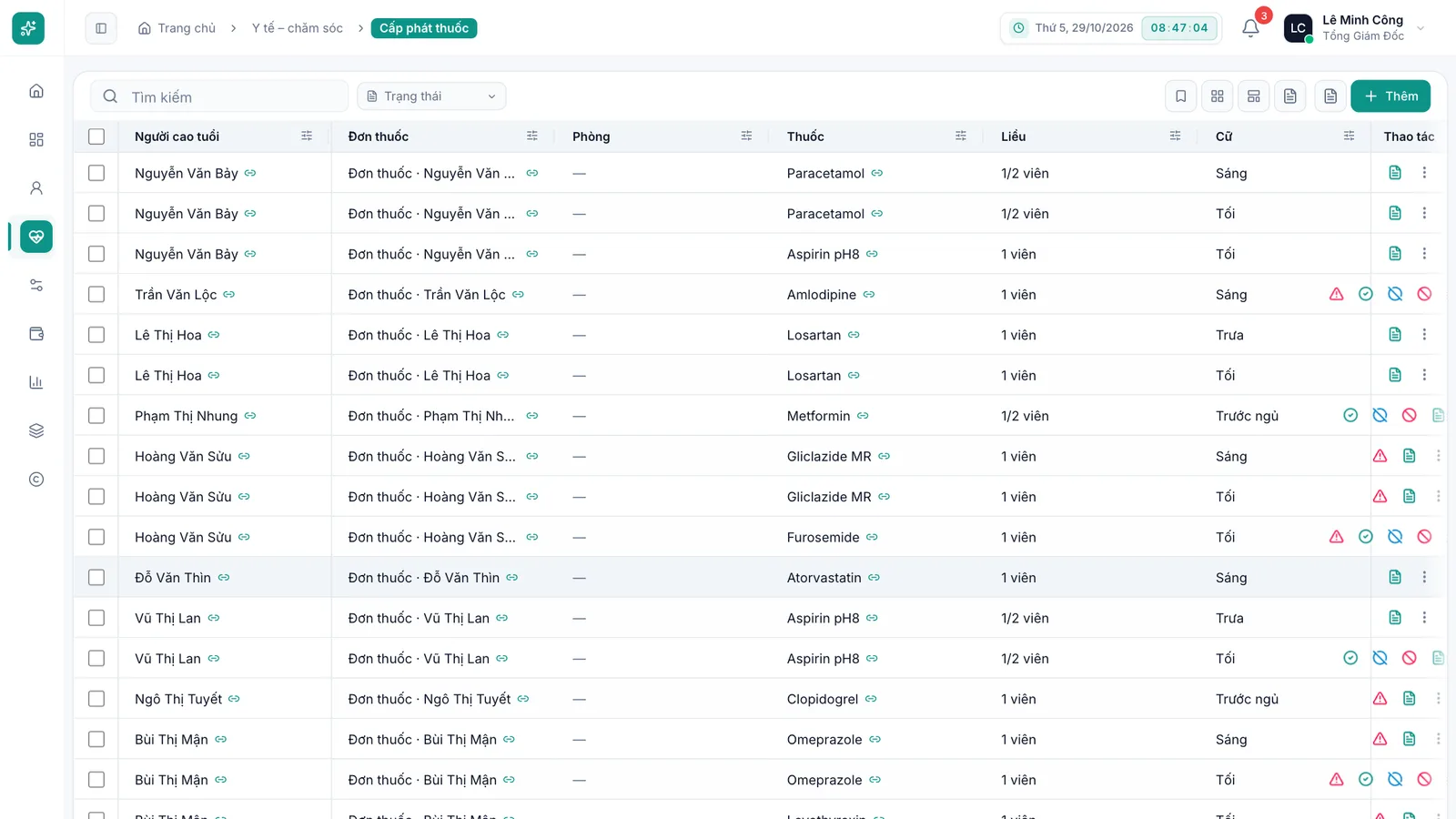Click the 08:47:04 clock display

pos(1179,28)
